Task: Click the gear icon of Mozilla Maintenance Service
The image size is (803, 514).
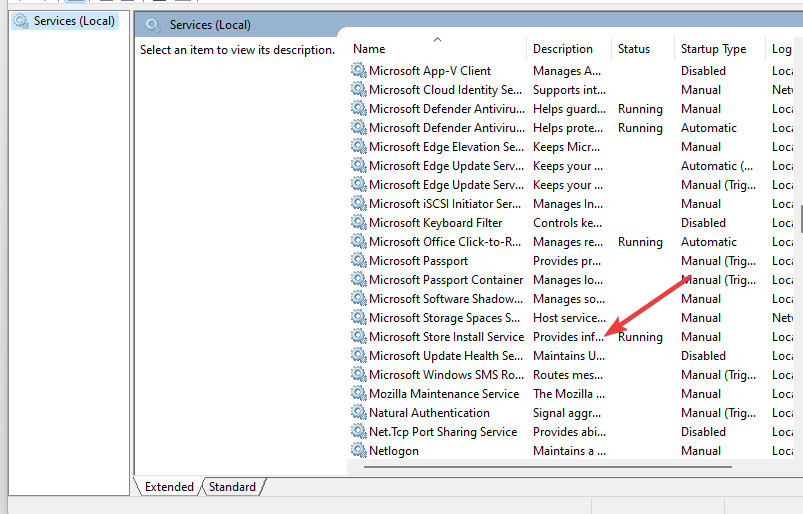Action: [358, 393]
